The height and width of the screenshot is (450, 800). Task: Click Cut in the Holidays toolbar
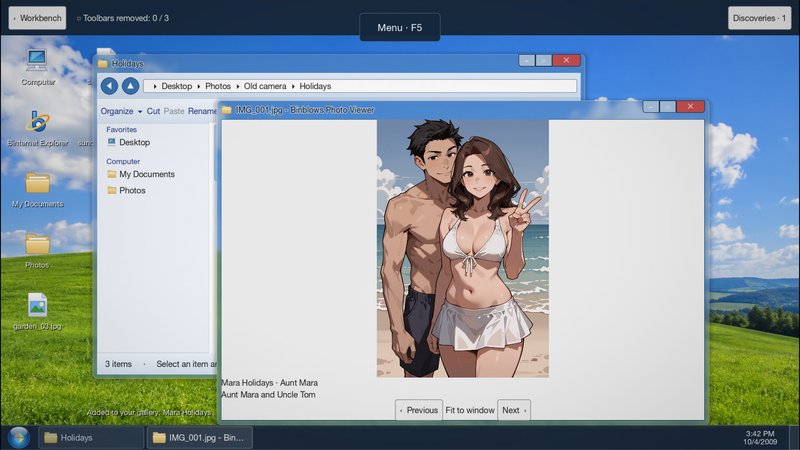pos(153,111)
